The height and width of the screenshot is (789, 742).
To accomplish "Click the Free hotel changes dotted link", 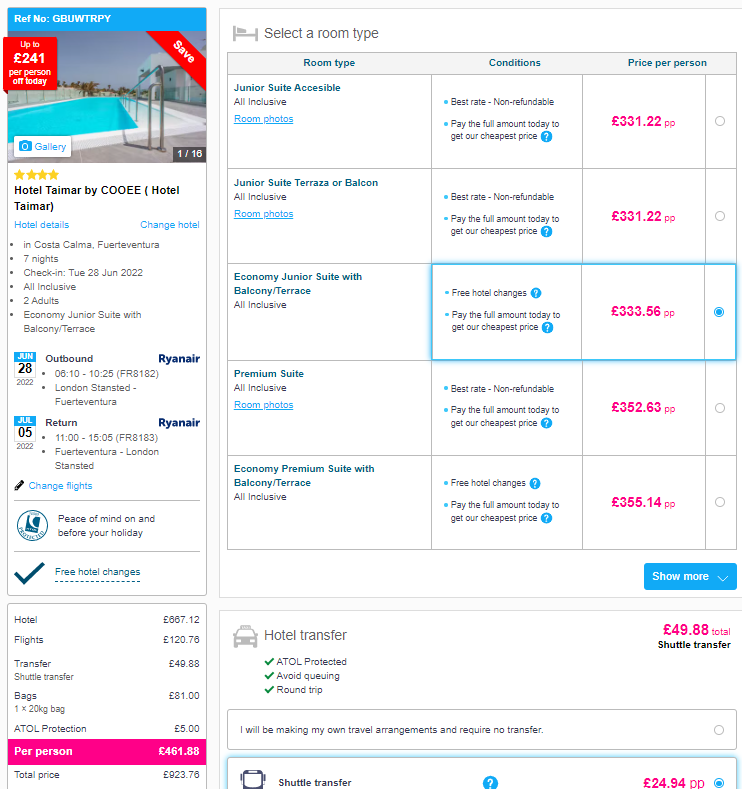I will [98, 572].
